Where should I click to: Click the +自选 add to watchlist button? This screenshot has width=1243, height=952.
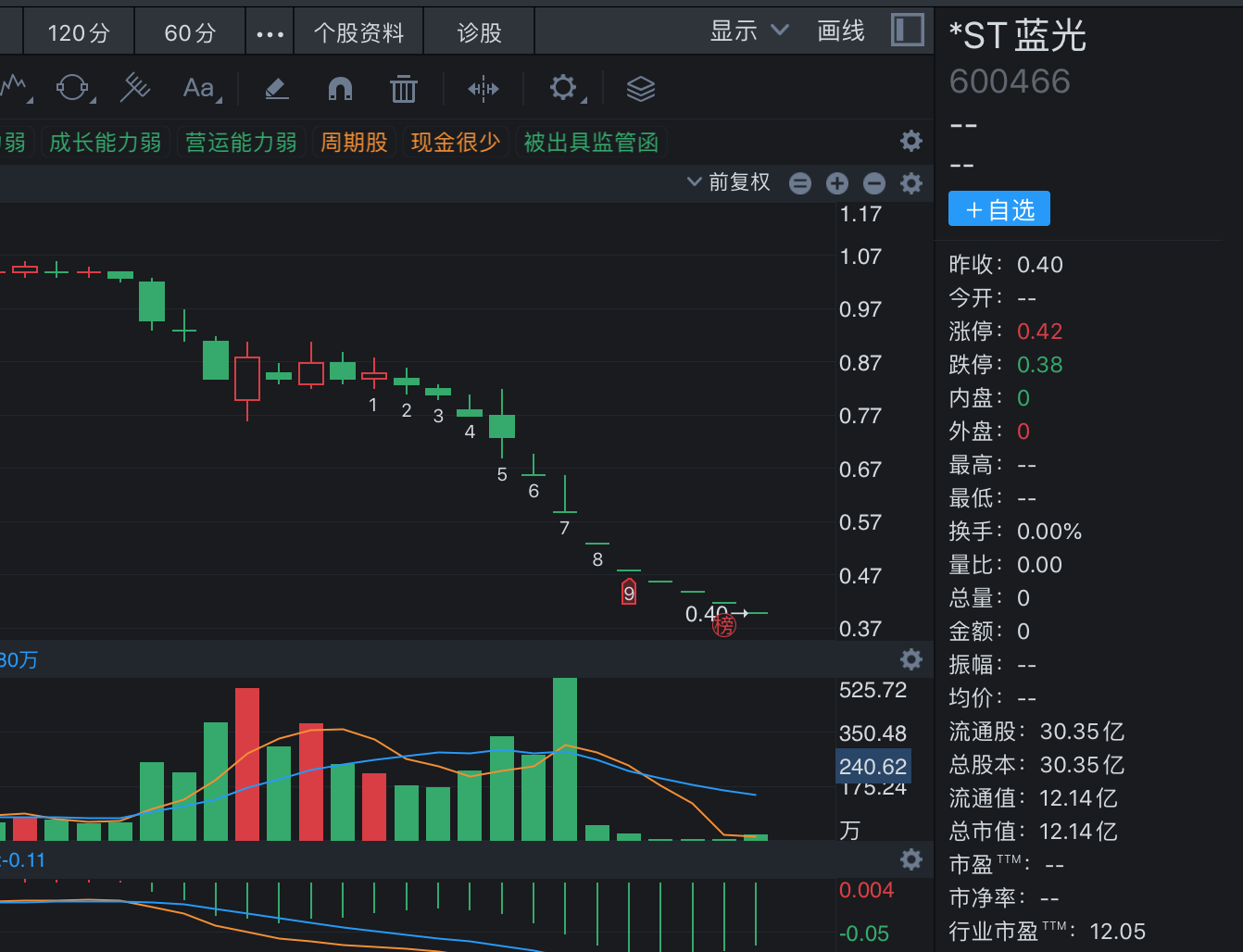(999, 209)
